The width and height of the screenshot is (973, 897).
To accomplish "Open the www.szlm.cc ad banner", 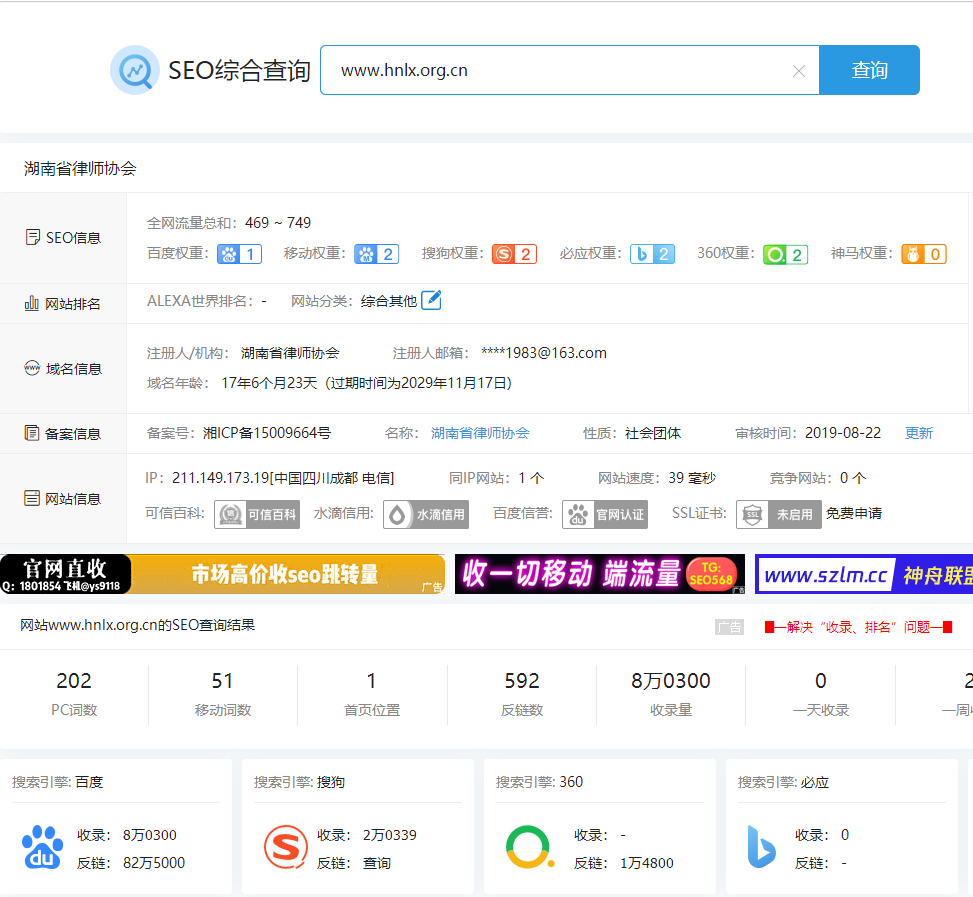I will click(864, 574).
